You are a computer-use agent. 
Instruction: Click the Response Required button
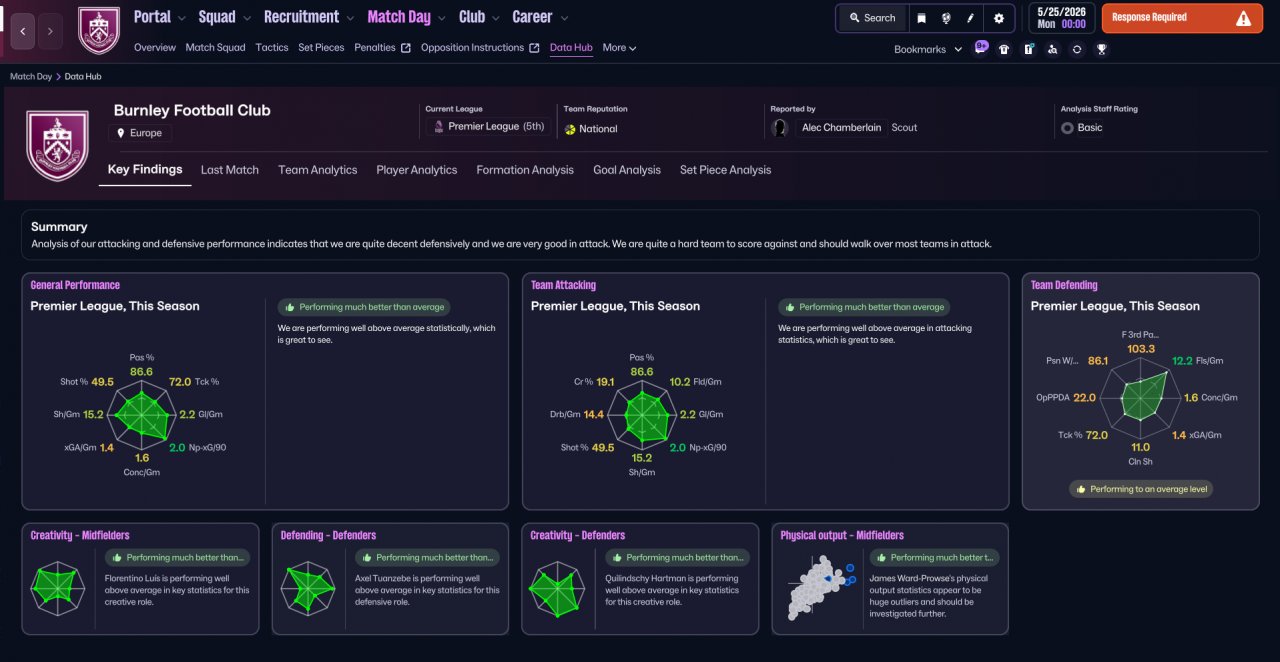coord(1182,18)
